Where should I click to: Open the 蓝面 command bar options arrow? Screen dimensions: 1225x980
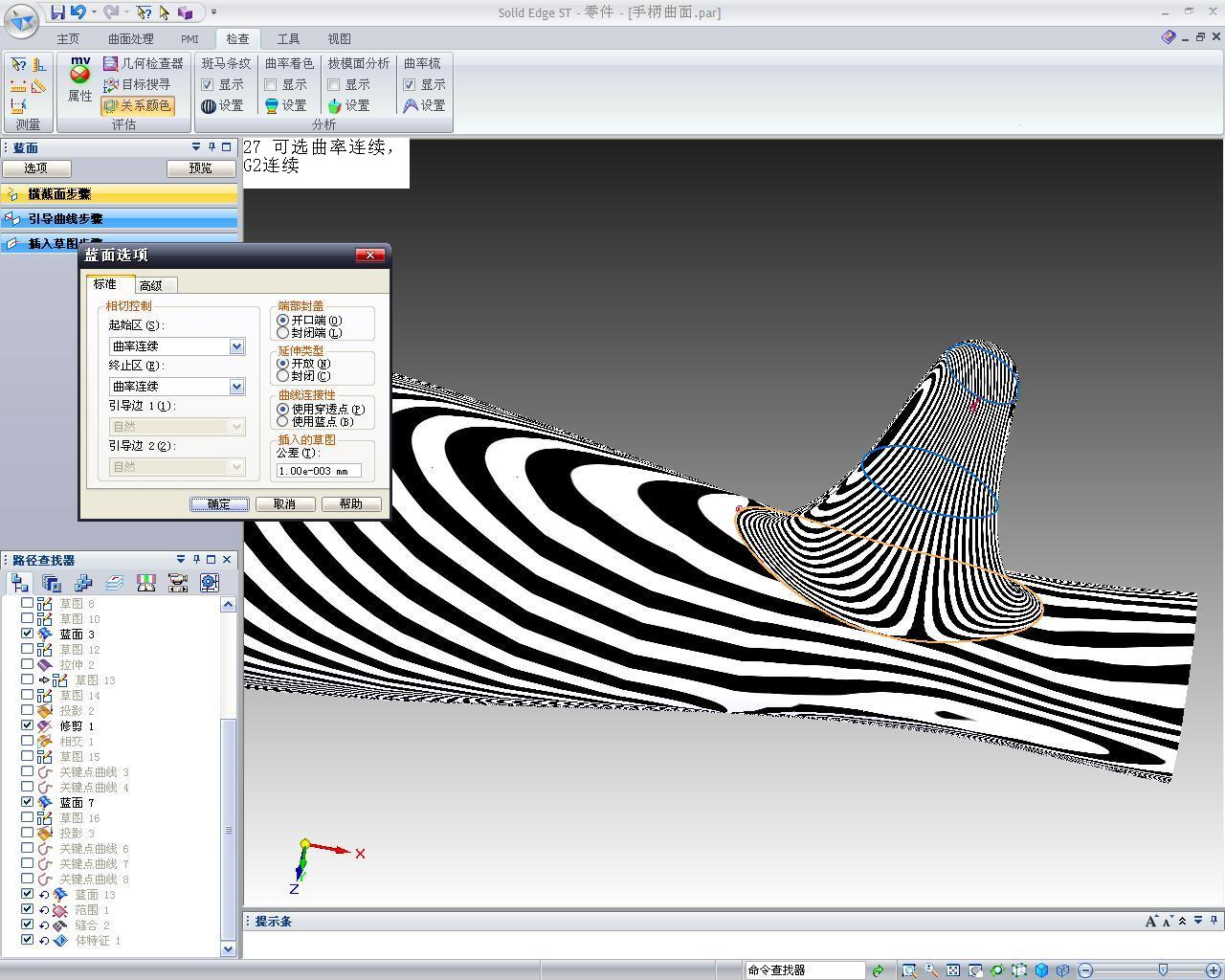[x=196, y=147]
